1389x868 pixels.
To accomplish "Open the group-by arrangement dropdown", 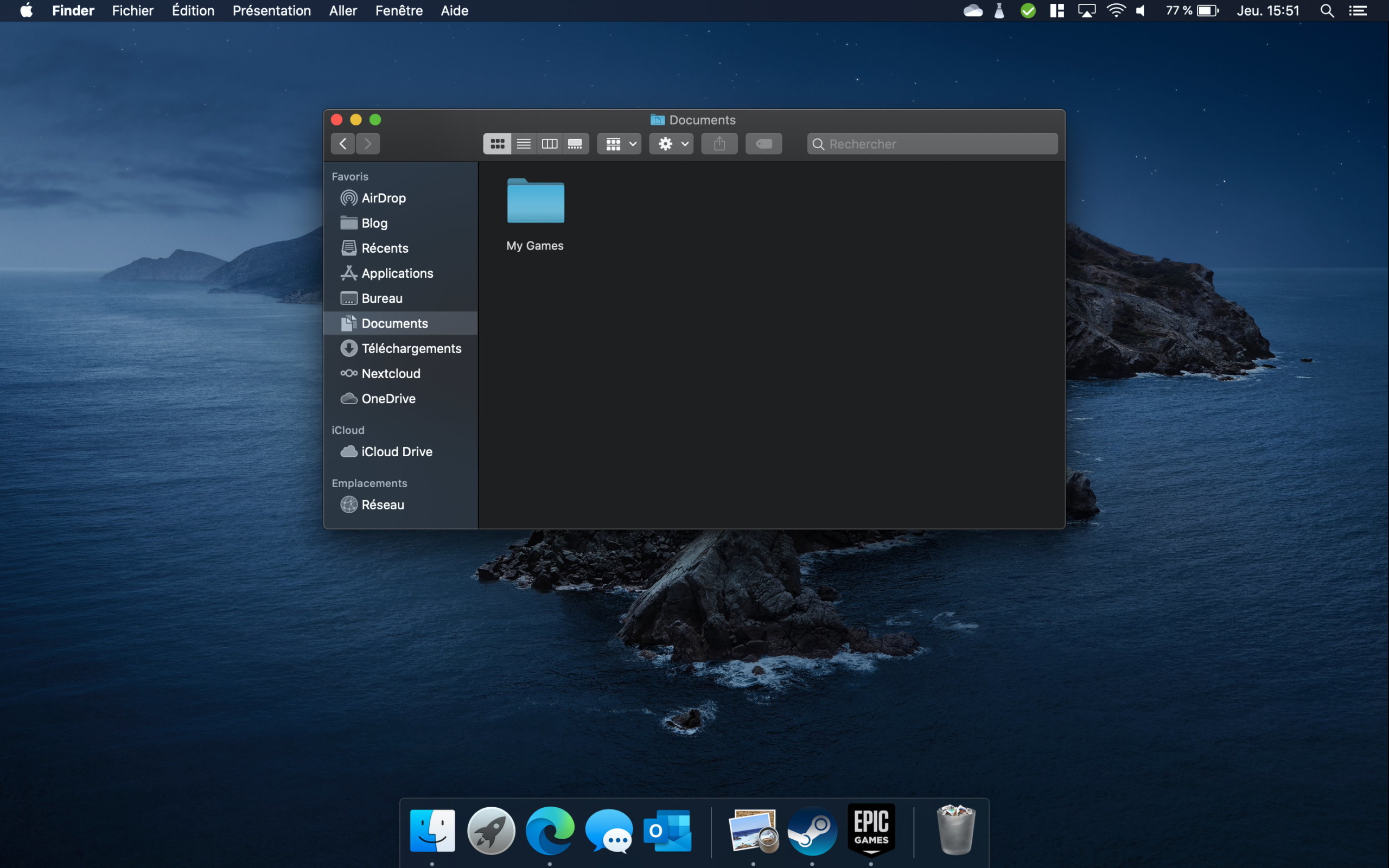I will (619, 144).
